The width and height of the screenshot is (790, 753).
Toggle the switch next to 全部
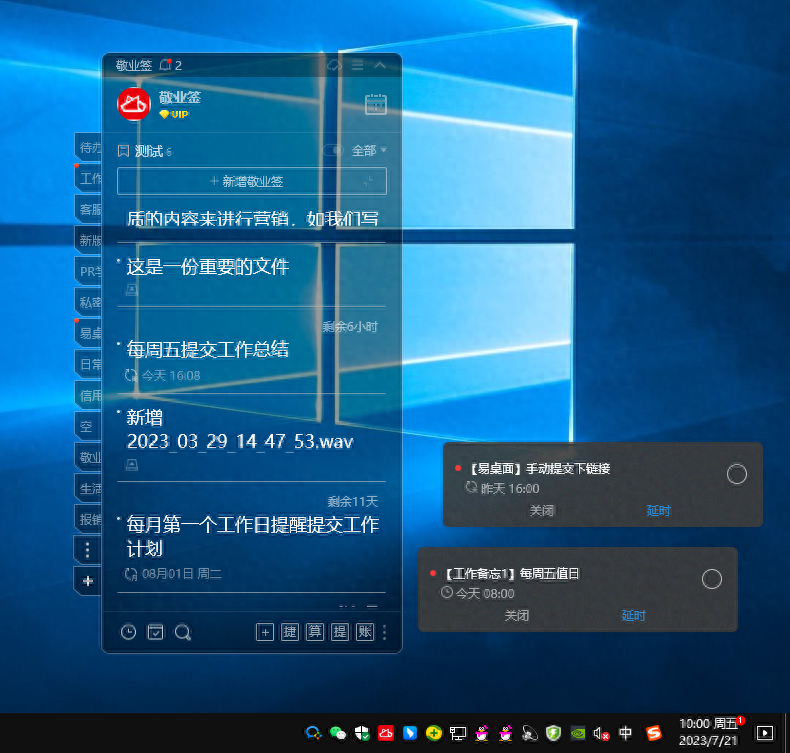click(x=333, y=151)
